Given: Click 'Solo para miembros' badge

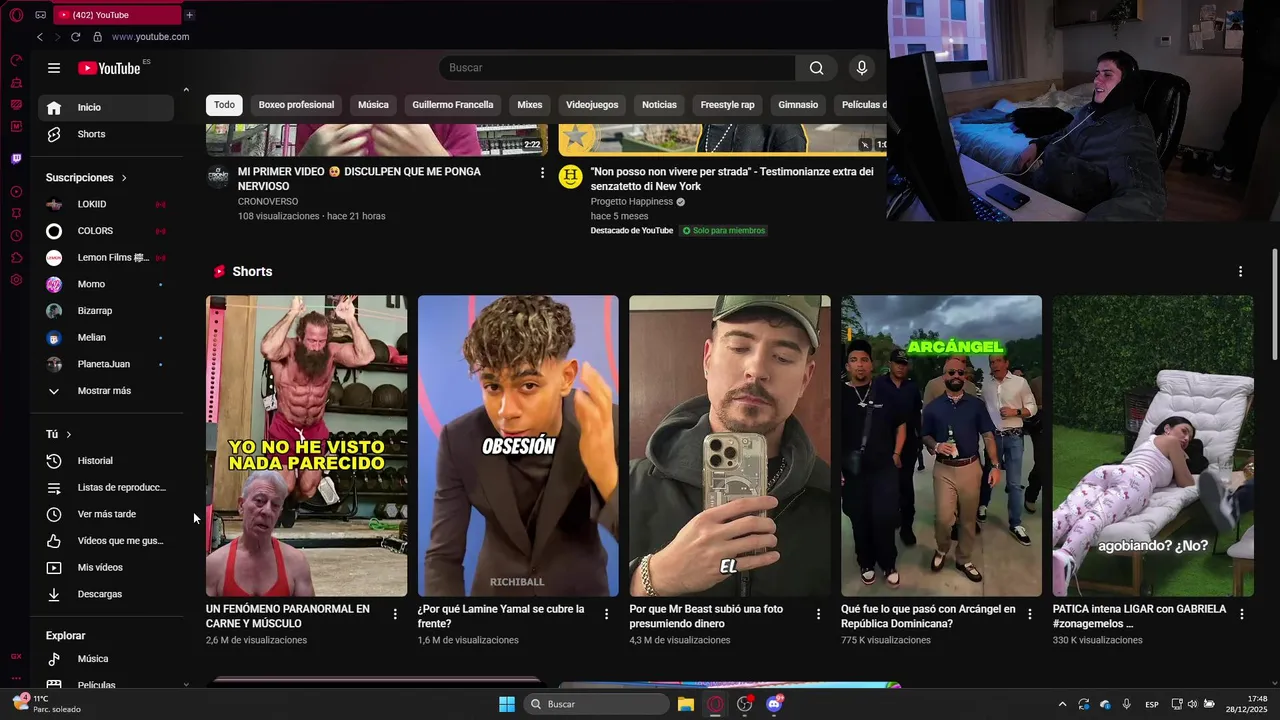Looking at the screenshot, I should [x=724, y=231].
